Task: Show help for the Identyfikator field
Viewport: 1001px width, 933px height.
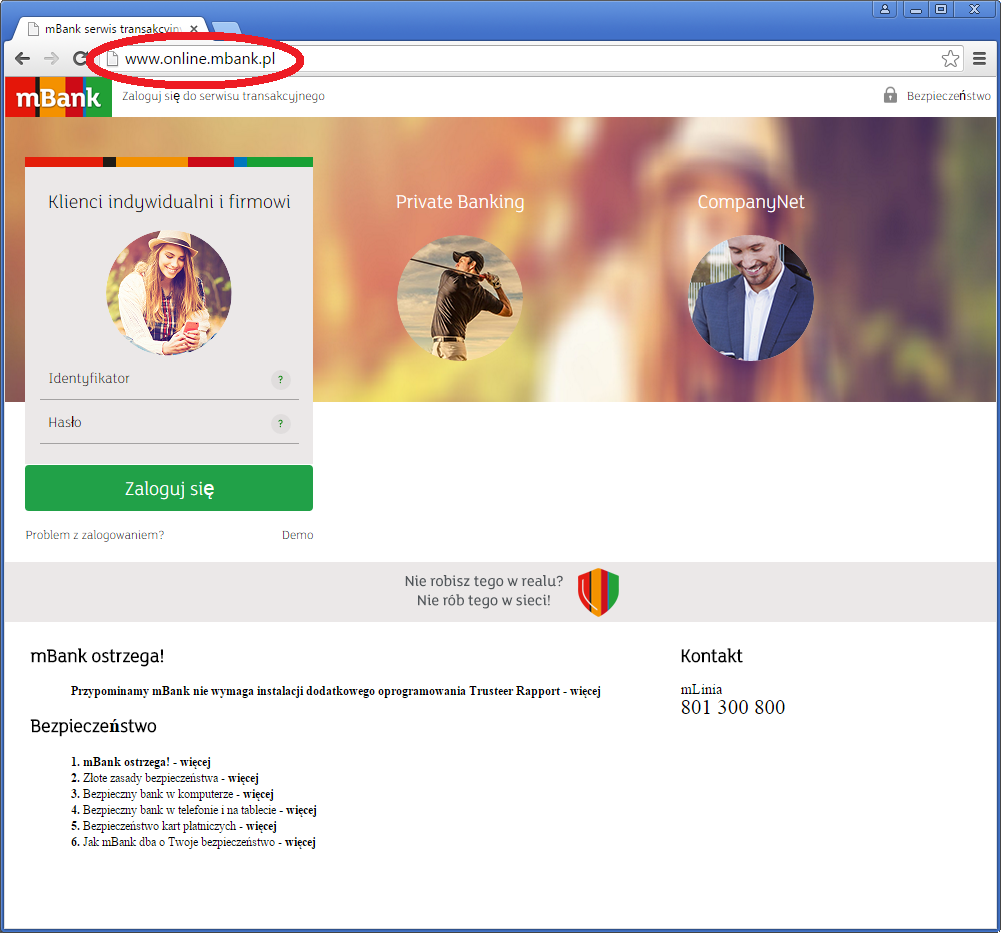Action: [280, 379]
